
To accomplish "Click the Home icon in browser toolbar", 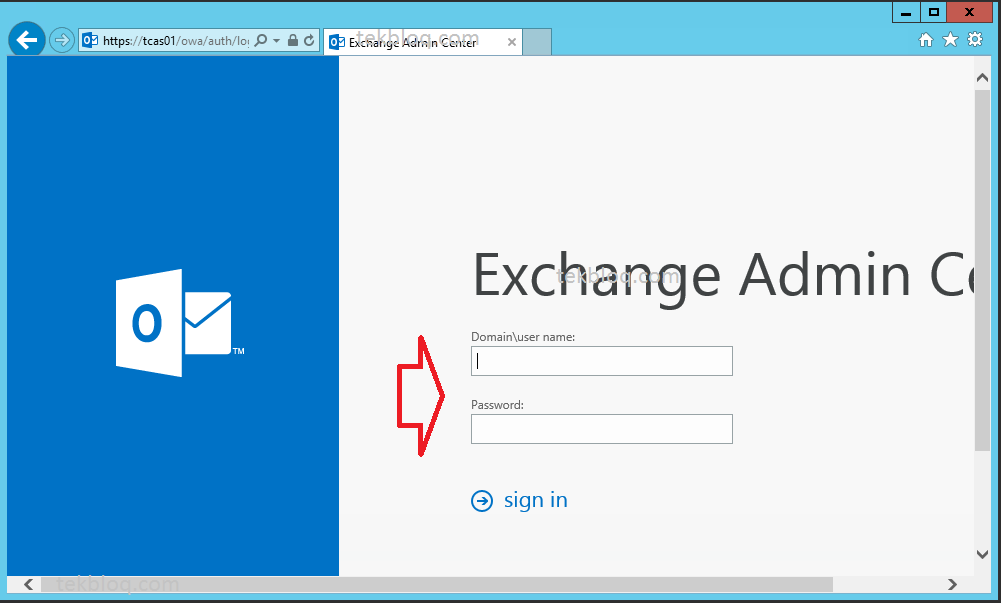I will [x=926, y=40].
